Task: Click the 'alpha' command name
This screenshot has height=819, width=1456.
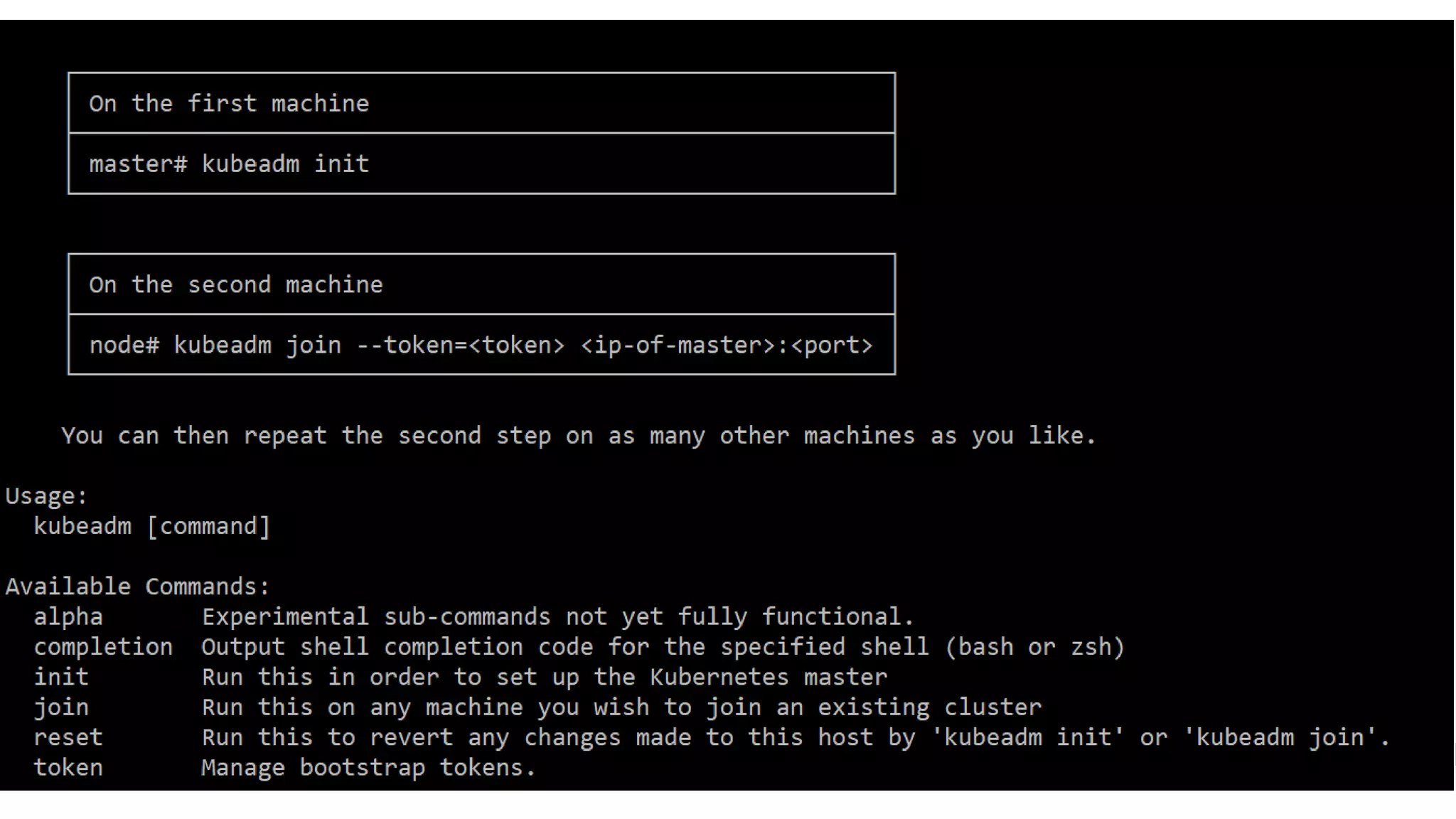Action: point(68,617)
